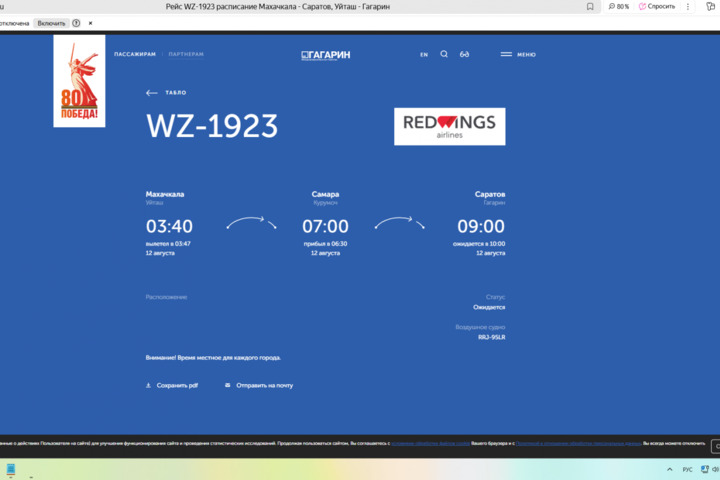Switch keyboard language РУС in tray
This screenshot has height=480, width=720.
click(x=687, y=469)
